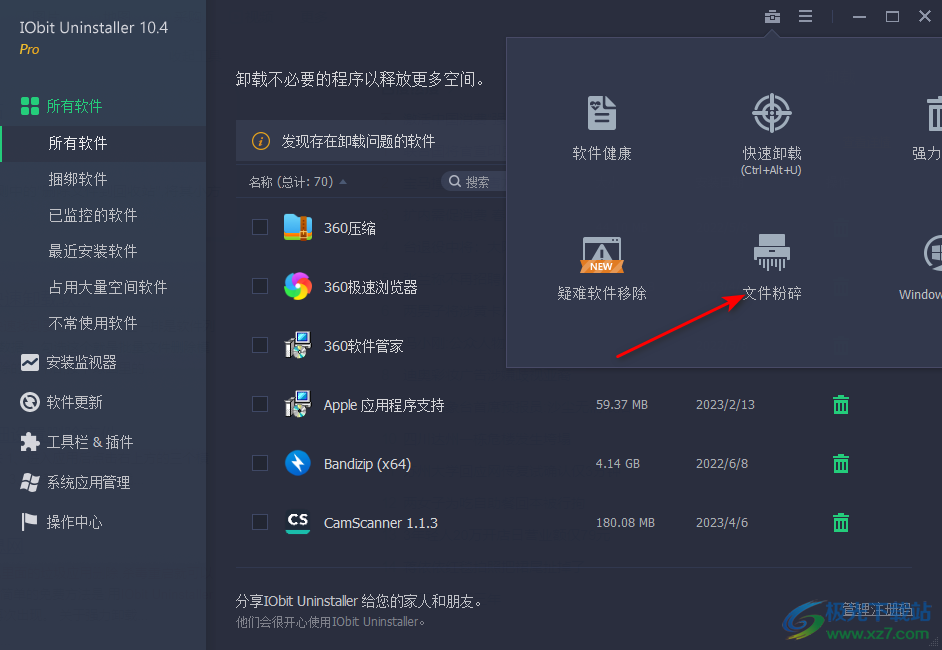Tick the checkbox for 360压缩
The image size is (942, 650).
[x=260, y=227]
